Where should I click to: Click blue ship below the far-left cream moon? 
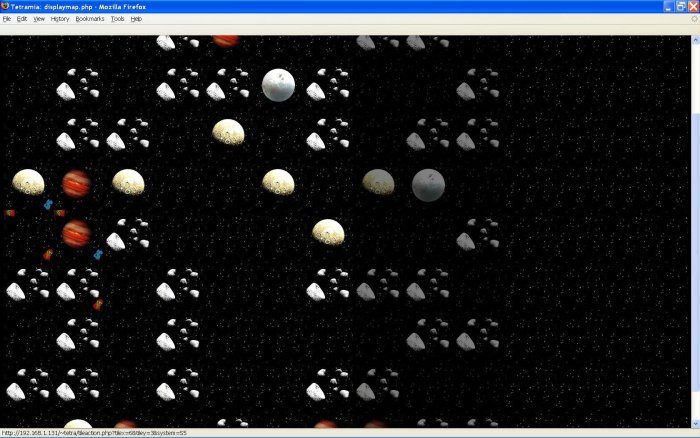[x=46, y=205]
